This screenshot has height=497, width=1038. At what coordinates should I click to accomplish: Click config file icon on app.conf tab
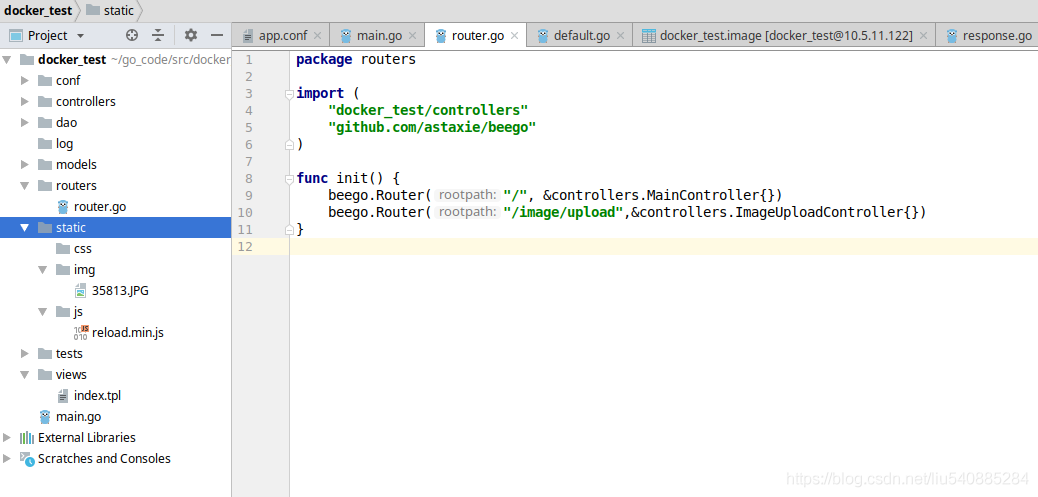248,36
